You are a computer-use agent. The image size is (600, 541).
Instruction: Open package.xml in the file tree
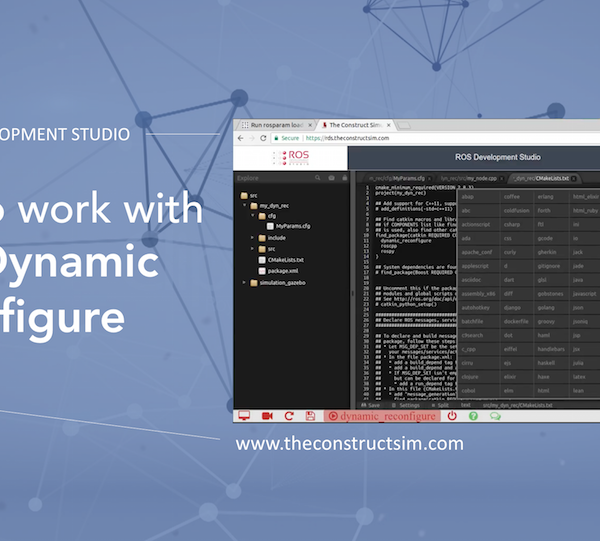point(278,271)
